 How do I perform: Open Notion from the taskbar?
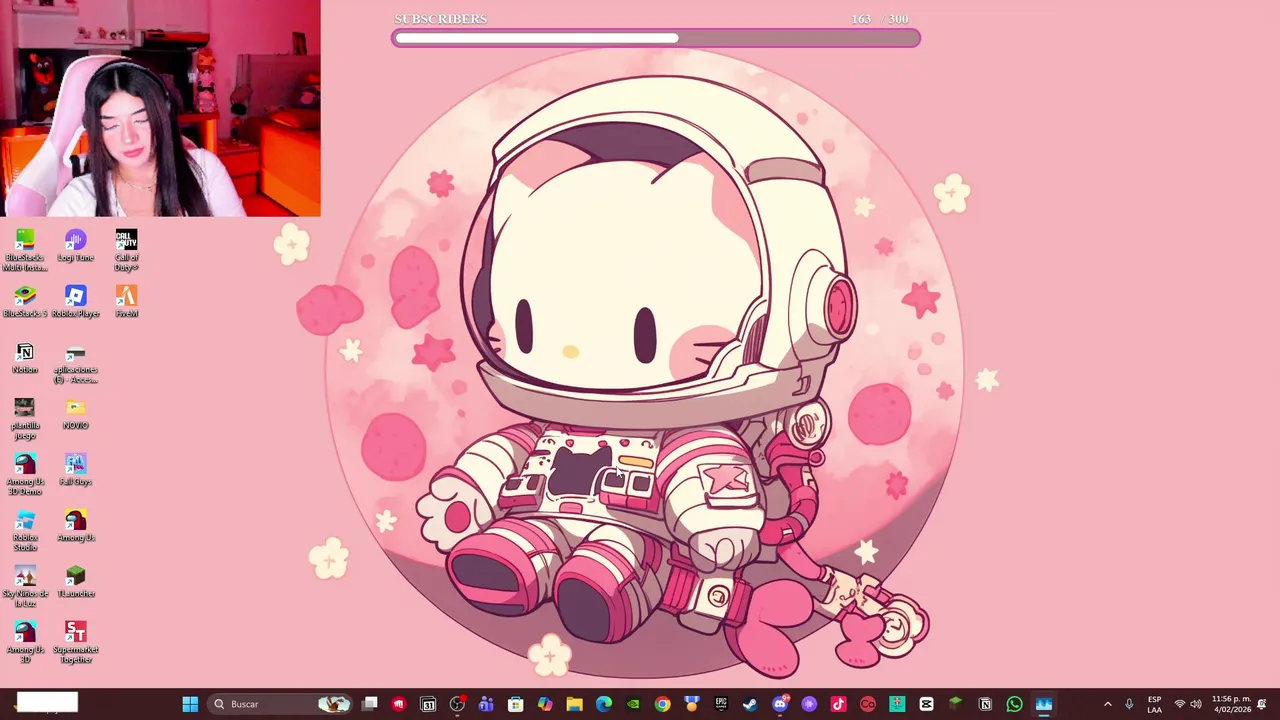pos(985,704)
